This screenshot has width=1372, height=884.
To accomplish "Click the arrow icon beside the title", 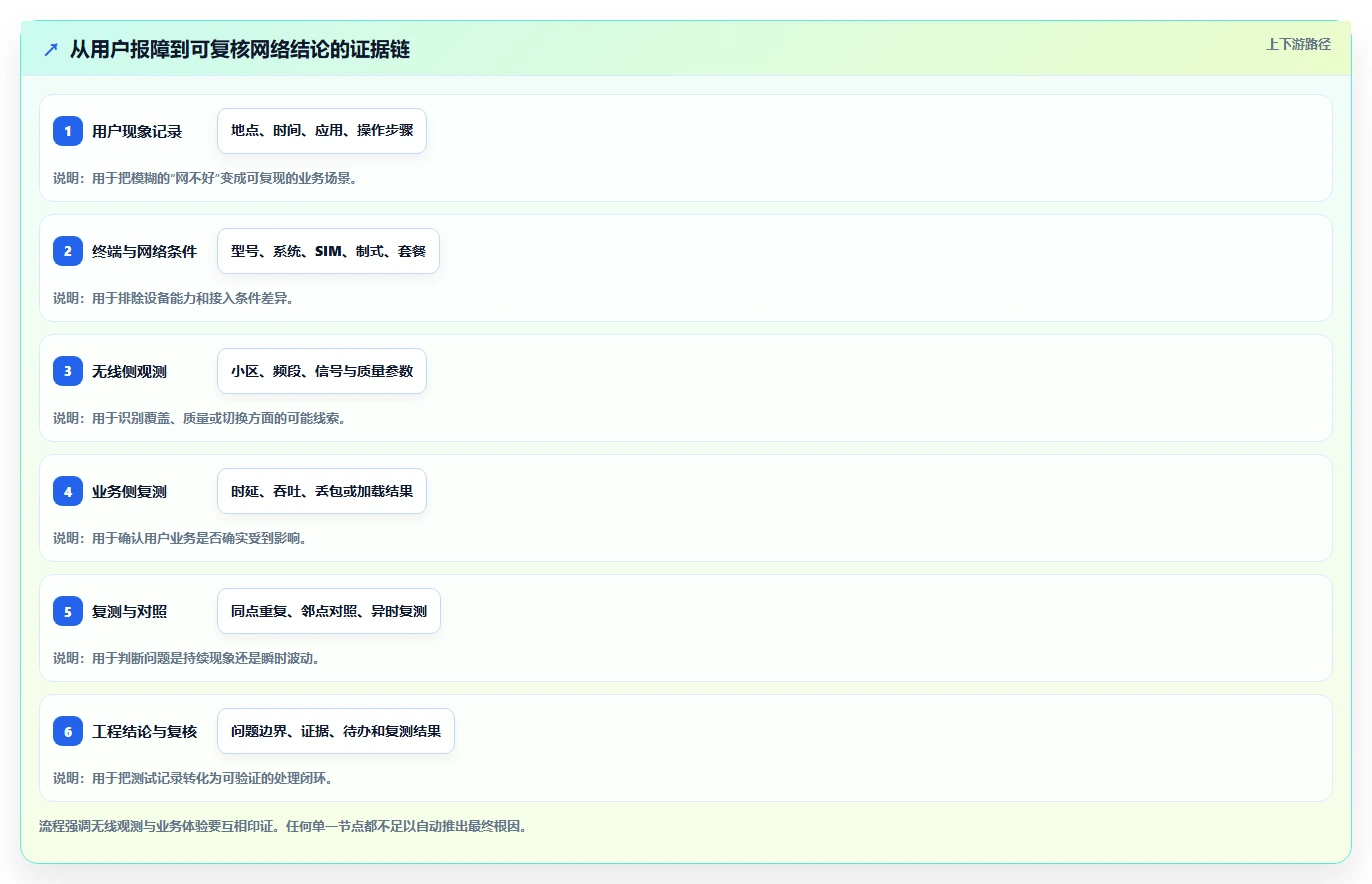I will tap(51, 50).
